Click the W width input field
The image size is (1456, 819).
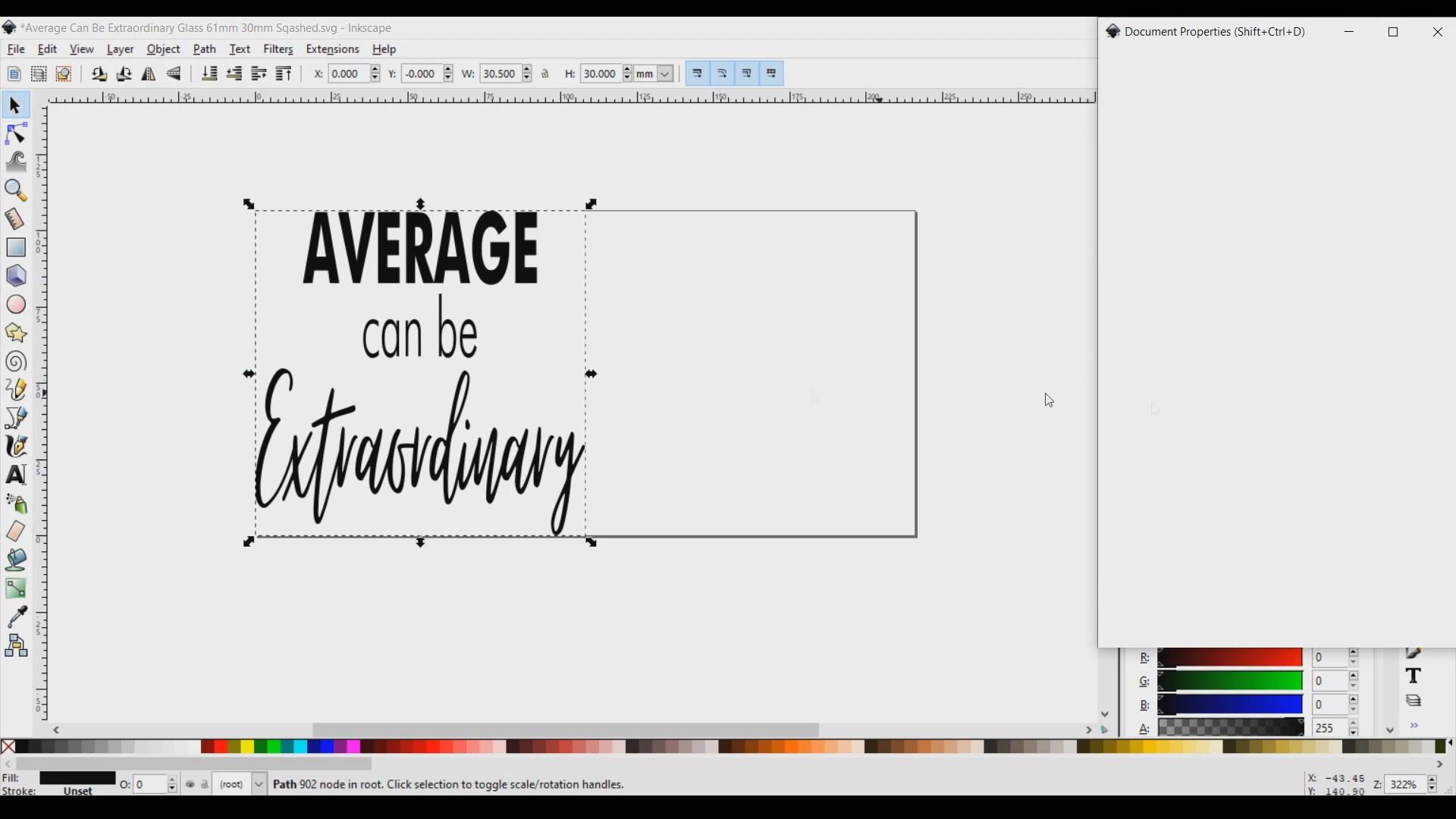tap(500, 74)
